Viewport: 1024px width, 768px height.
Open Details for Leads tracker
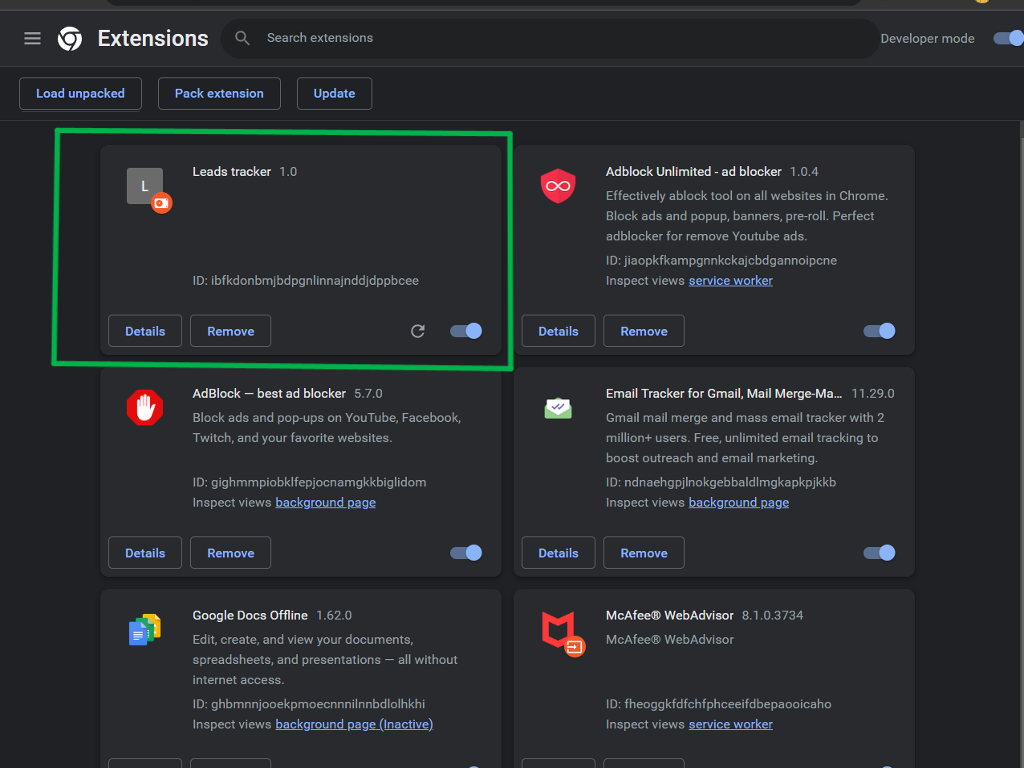pyautogui.click(x=145, y=331)
